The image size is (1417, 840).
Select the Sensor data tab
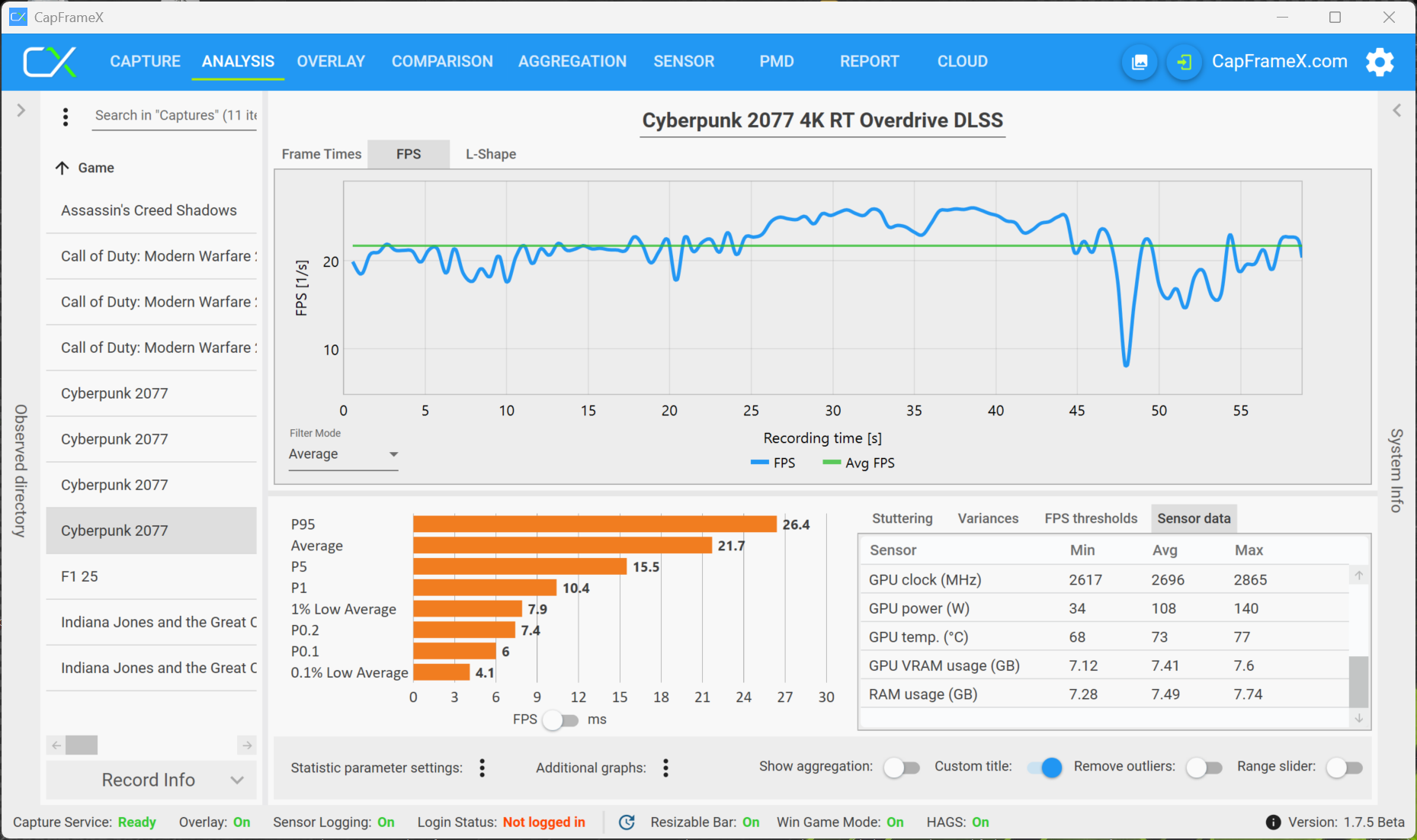click(1194, 518)
